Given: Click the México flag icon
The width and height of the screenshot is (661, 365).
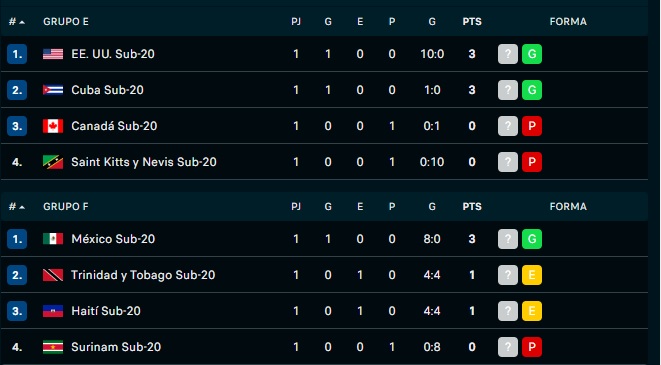Looking at the screenshot, I should [53, 239].
